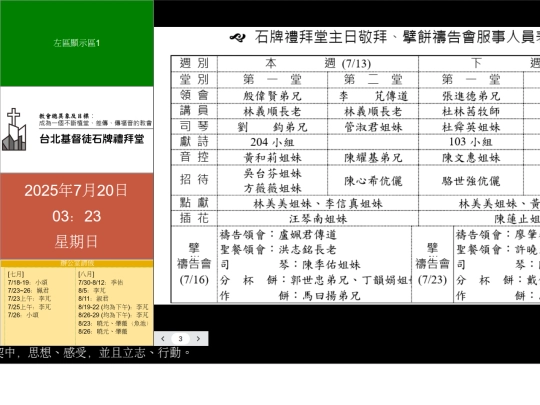The height and width of the screenshot is (405, 540).
Task: Click the cell 張進德弟兄
Action: pos(471,96)
